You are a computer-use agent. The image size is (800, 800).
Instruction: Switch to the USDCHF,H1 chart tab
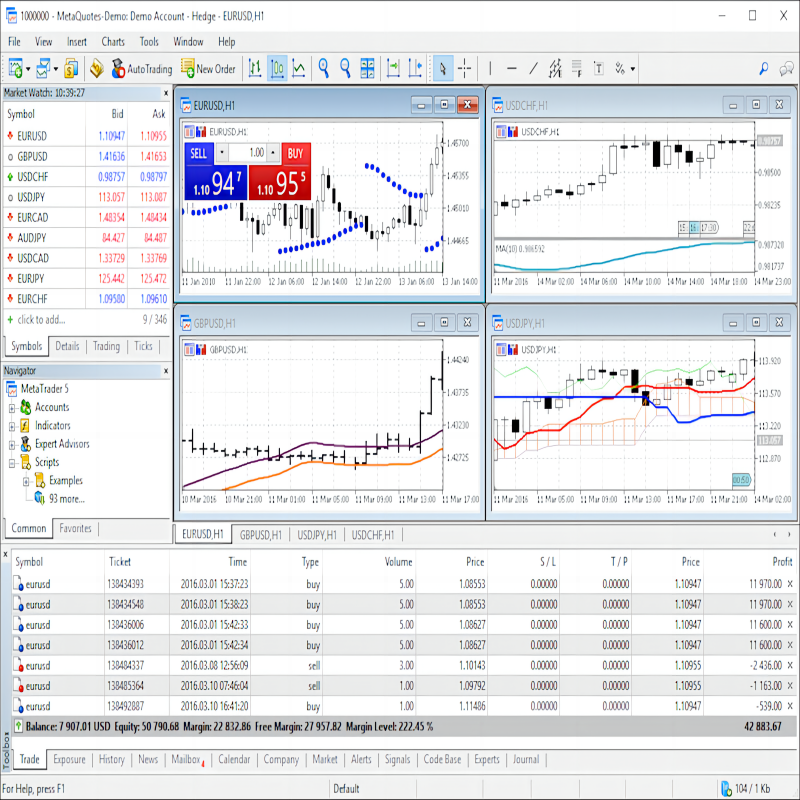(373, 535)
